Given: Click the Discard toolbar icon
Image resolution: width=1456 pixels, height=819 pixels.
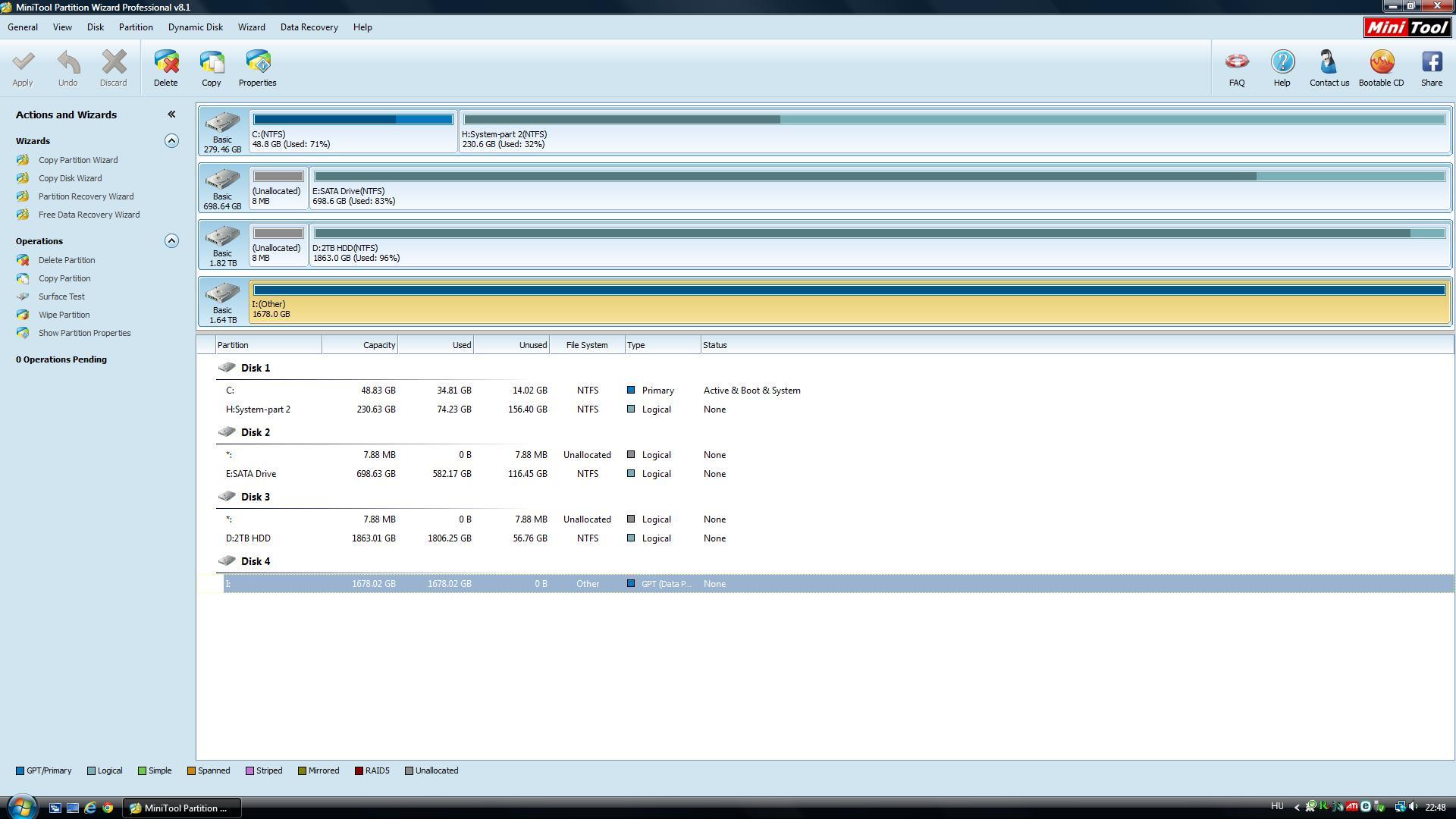Looking at the screenshot, I should pos(114,62).
